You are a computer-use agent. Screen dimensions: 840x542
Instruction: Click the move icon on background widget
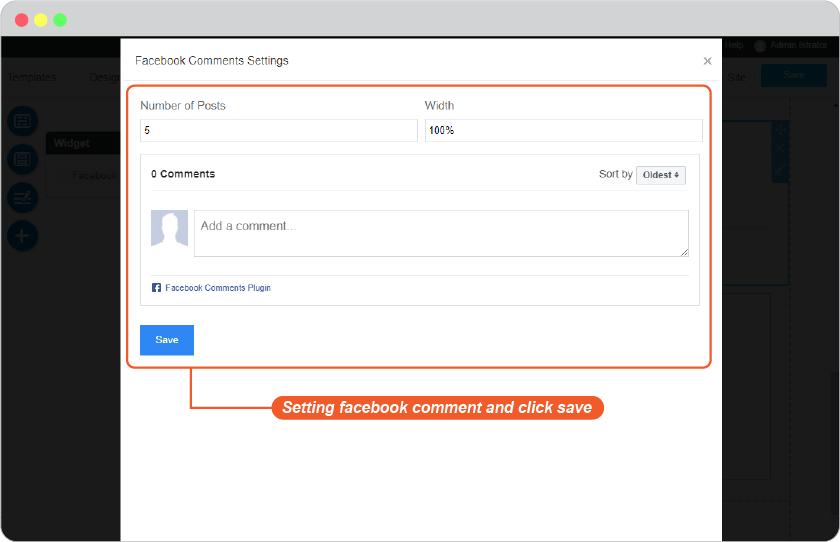780,129
